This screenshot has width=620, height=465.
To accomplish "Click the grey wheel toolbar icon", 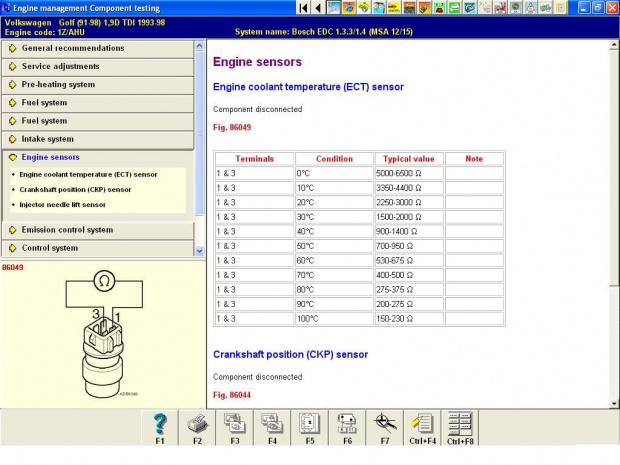I will (x=515, y=8).
